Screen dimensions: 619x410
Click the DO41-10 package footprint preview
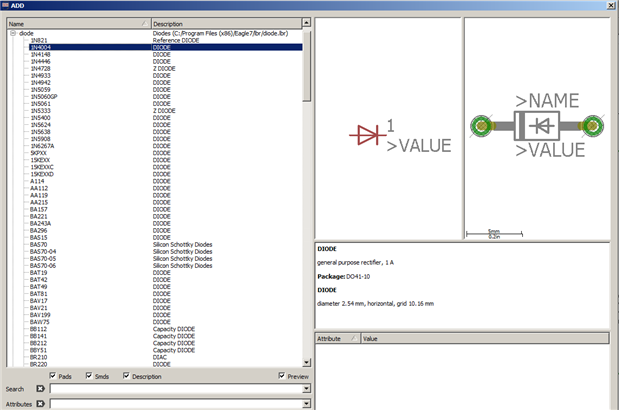[x=538, y=125]
